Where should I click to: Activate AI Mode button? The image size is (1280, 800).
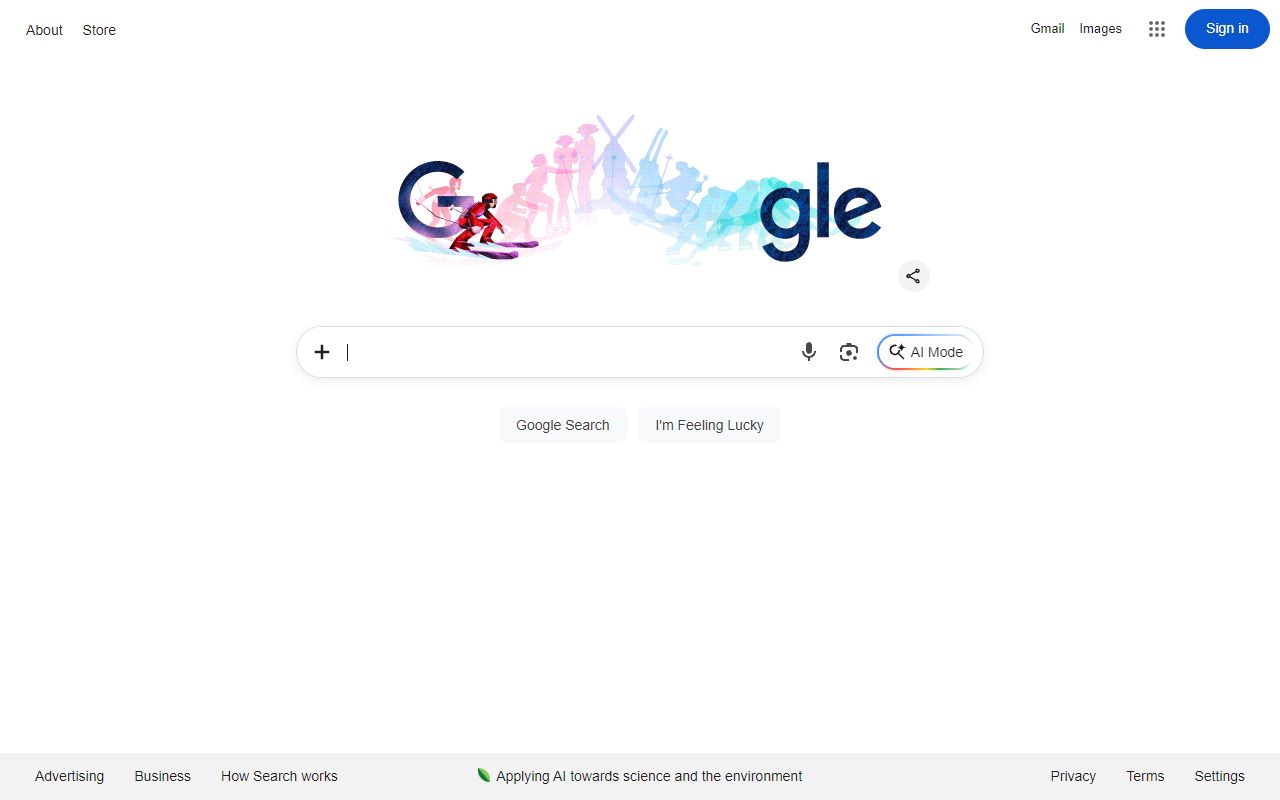coord(925,352)
